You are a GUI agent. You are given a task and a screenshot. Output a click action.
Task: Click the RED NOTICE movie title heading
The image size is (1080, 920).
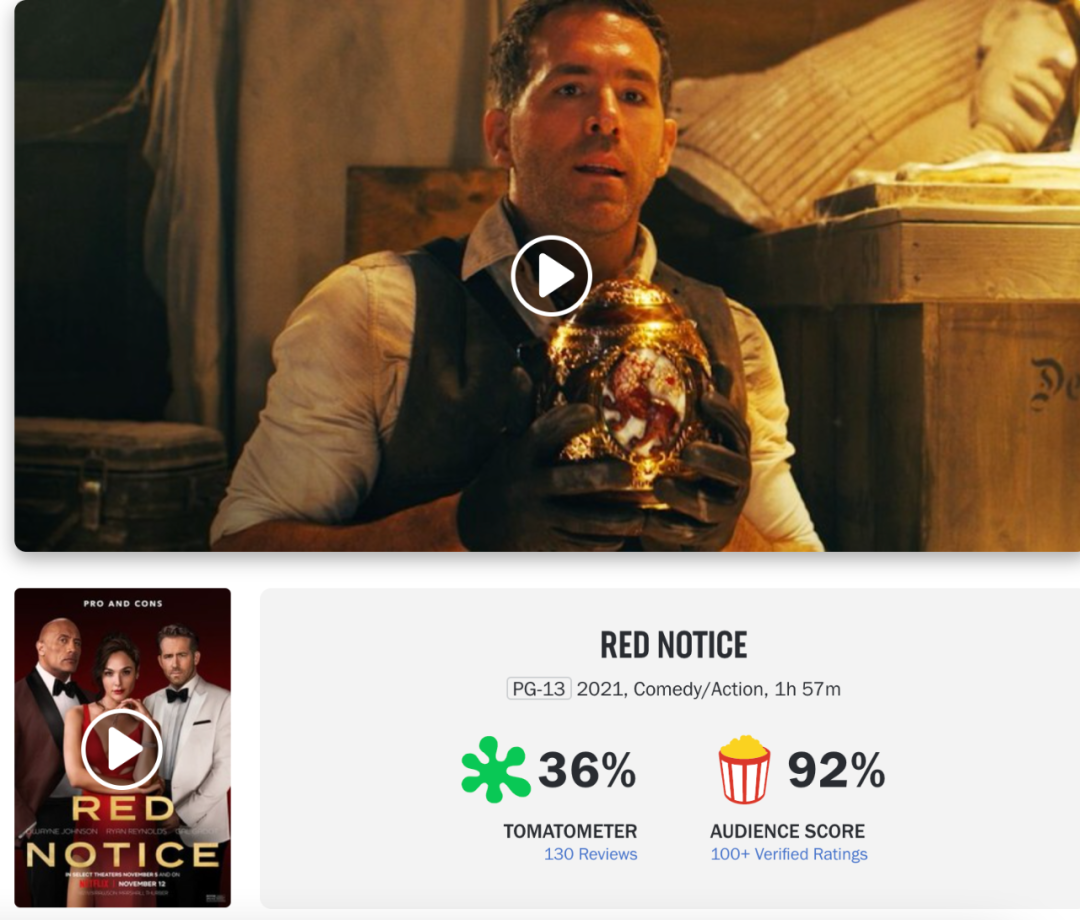click(x=674, y=645)
